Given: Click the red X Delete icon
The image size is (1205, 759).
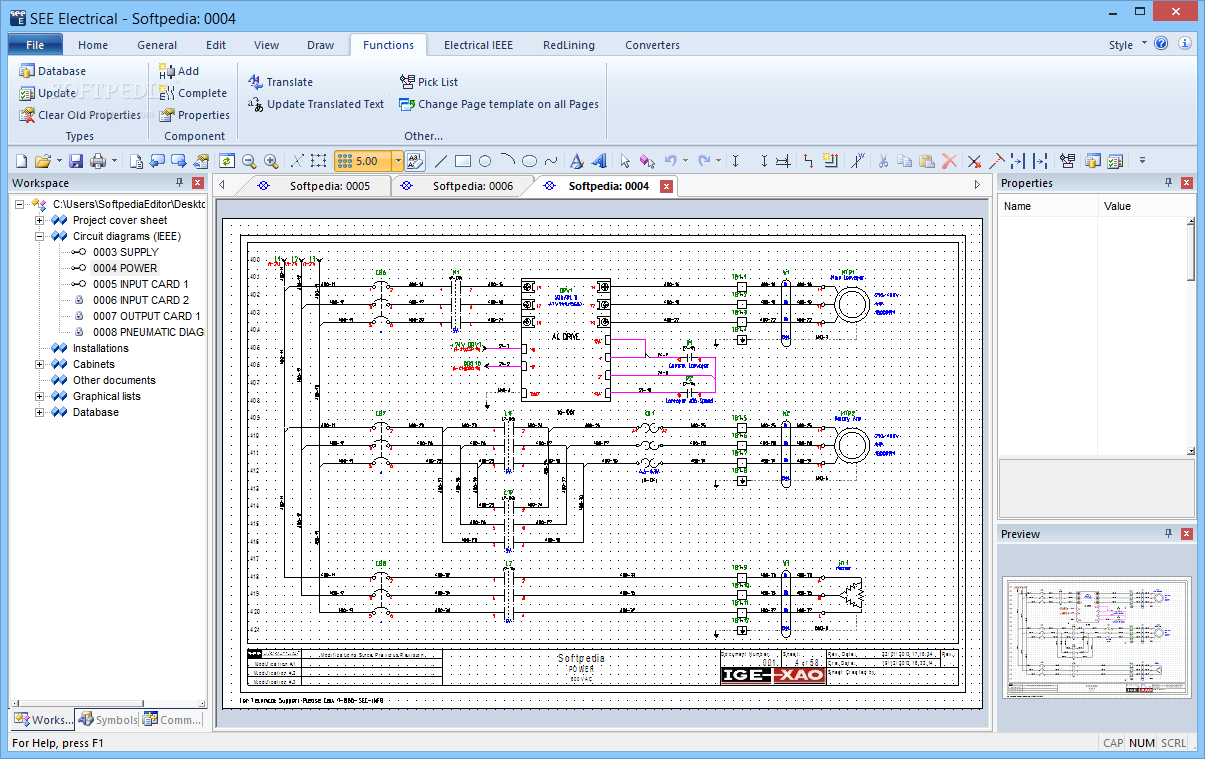Looking at the screenshot, I should click(x=949, y=161).
